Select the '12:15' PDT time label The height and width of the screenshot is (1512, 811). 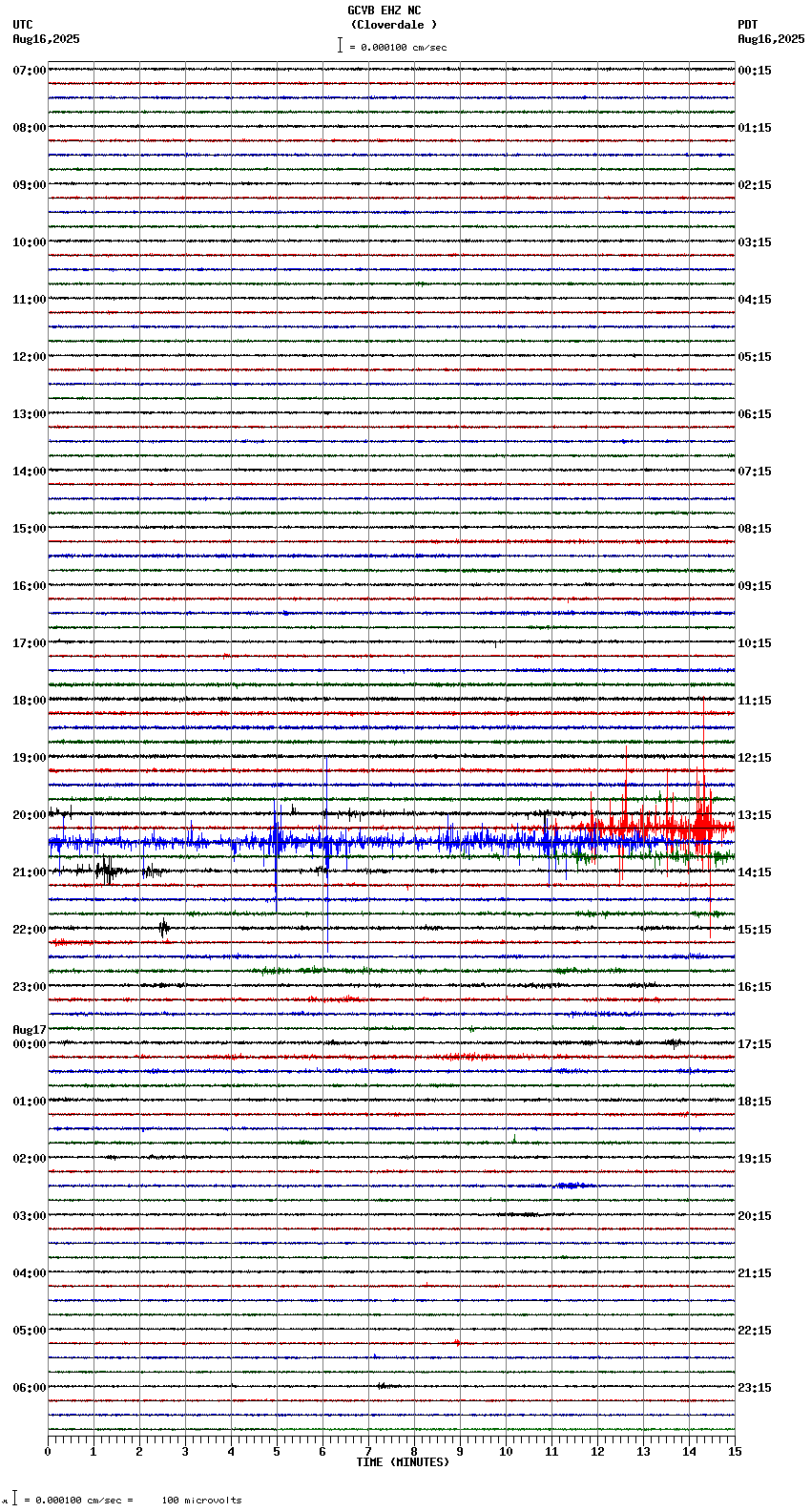point(755,758)
